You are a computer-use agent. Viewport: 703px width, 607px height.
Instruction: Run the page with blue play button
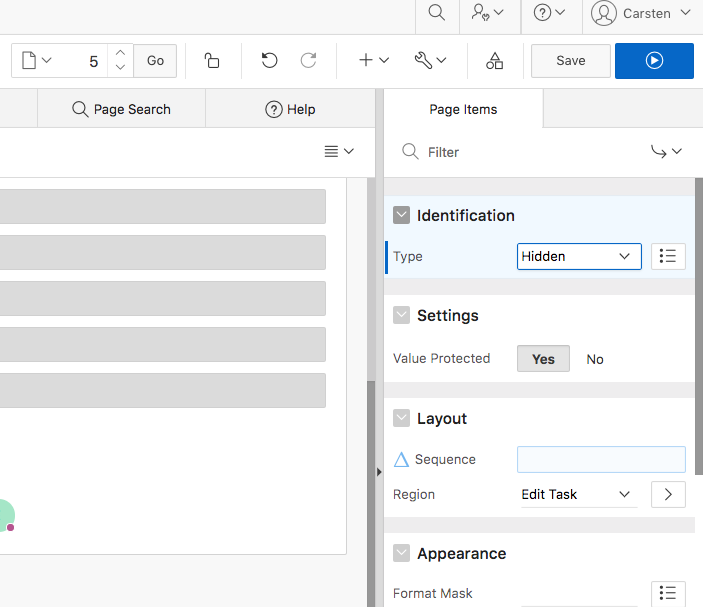pos(654,61)
